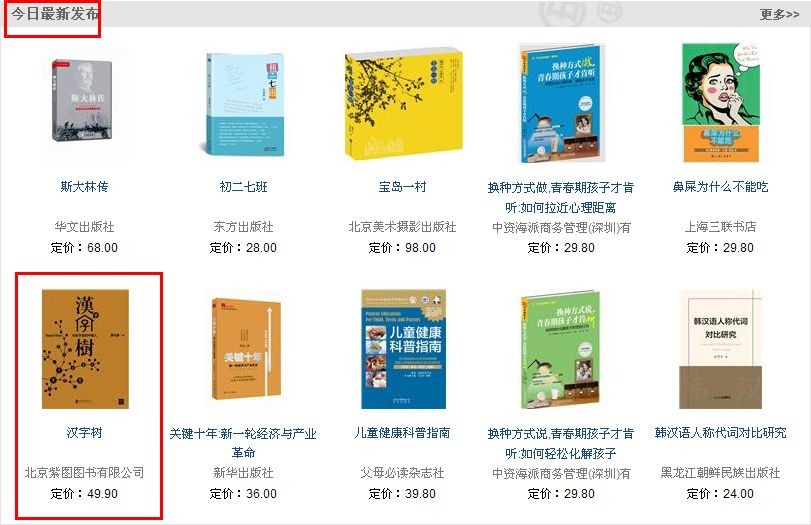The image size is (811, 525).
Task: Open 换种方式说,青春期孩子才肯听 title link
Action: pyautogui.click(x=561, y=443)
